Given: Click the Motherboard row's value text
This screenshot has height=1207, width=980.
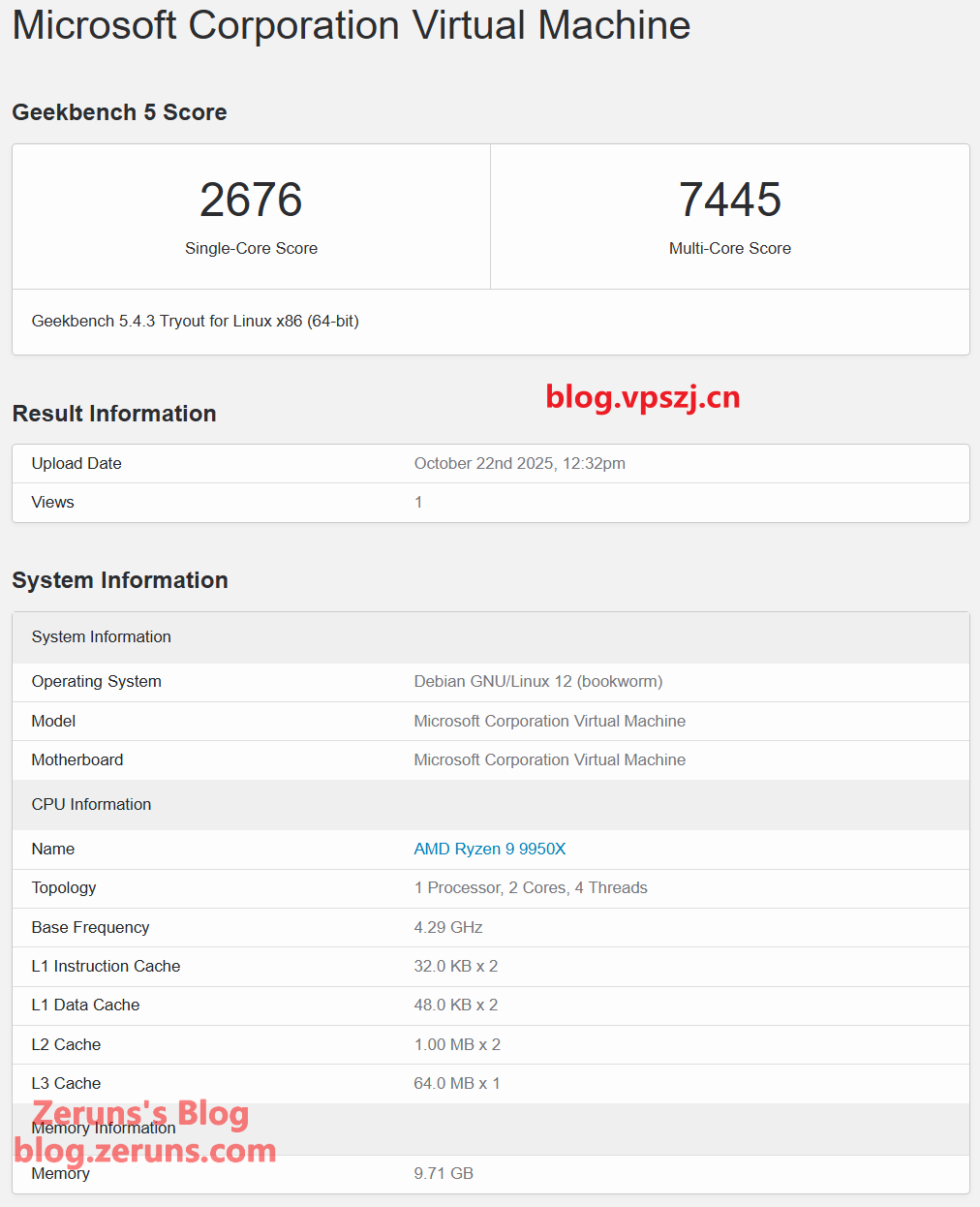Looking at the screenshot, I should click(x=549, y=759).
